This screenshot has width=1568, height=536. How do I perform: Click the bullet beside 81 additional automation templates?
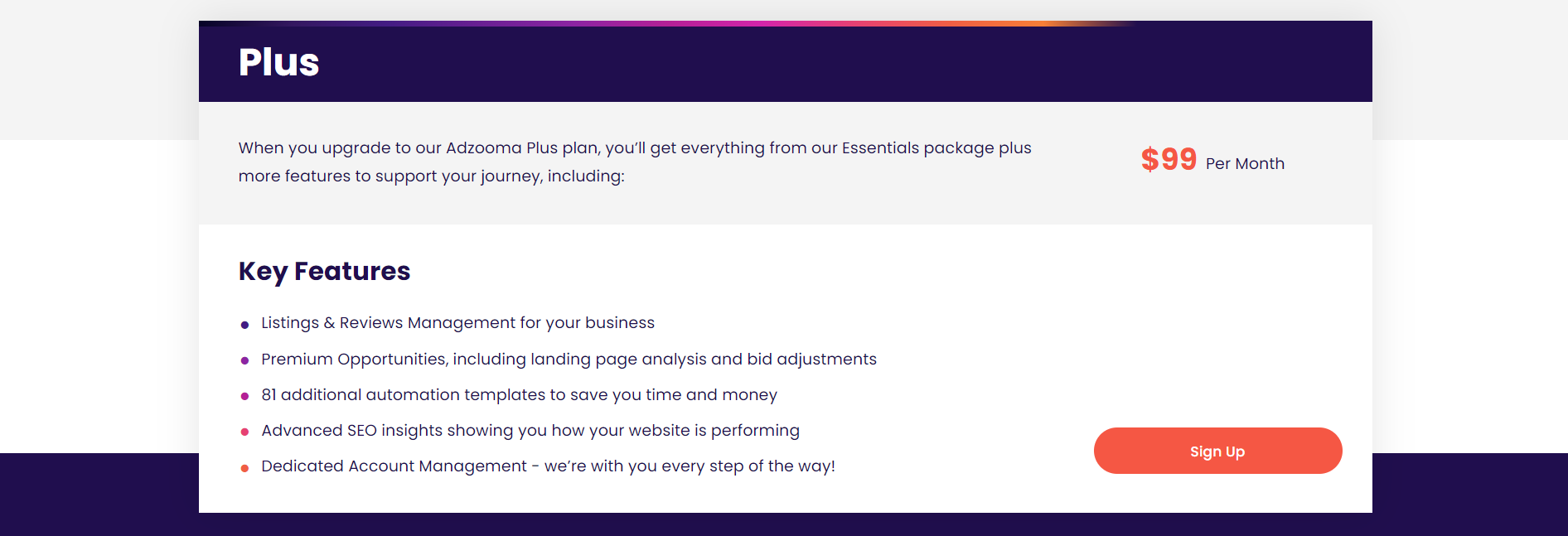[244, 396]
